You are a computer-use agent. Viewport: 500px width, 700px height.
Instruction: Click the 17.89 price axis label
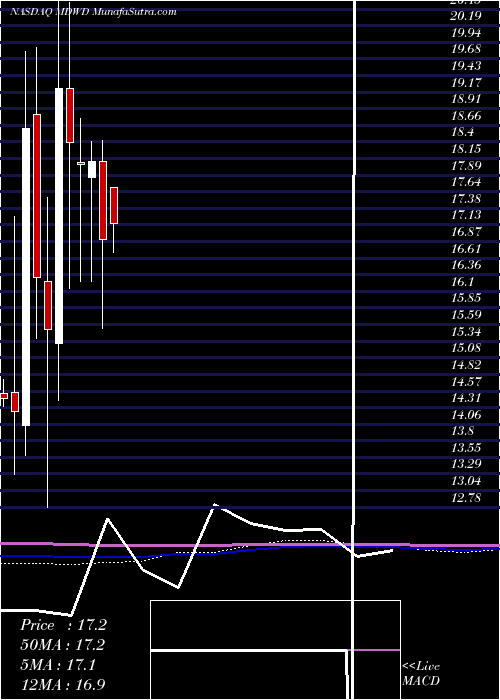(467, 166)
